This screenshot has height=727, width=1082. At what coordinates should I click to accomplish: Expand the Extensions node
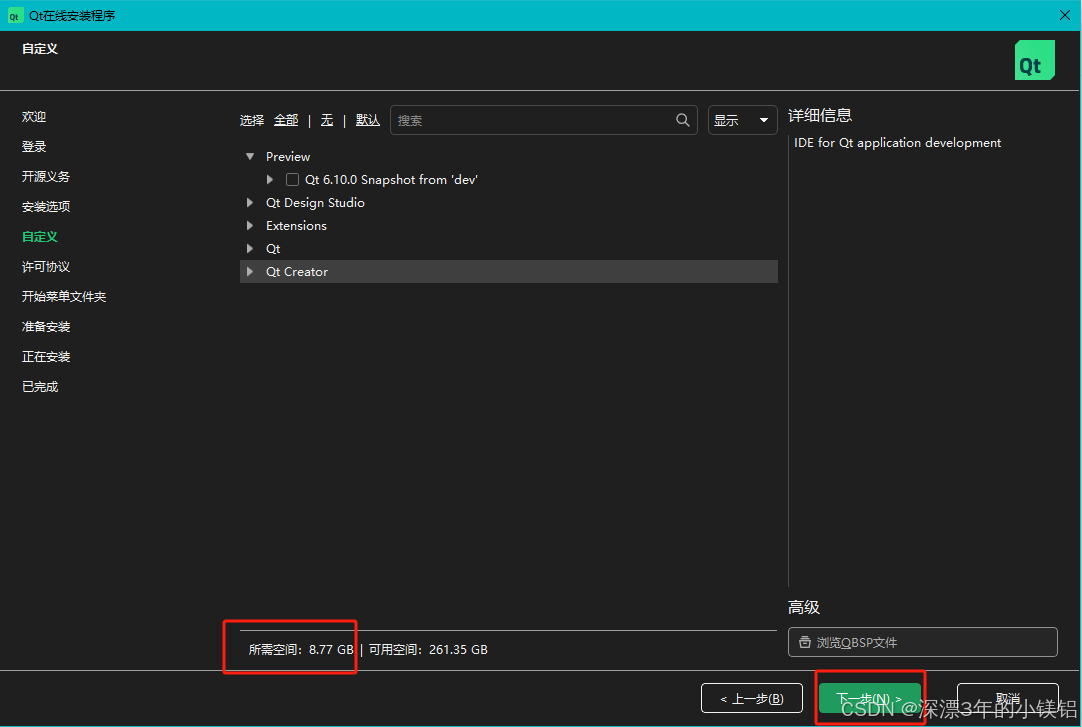coord(250,226)
